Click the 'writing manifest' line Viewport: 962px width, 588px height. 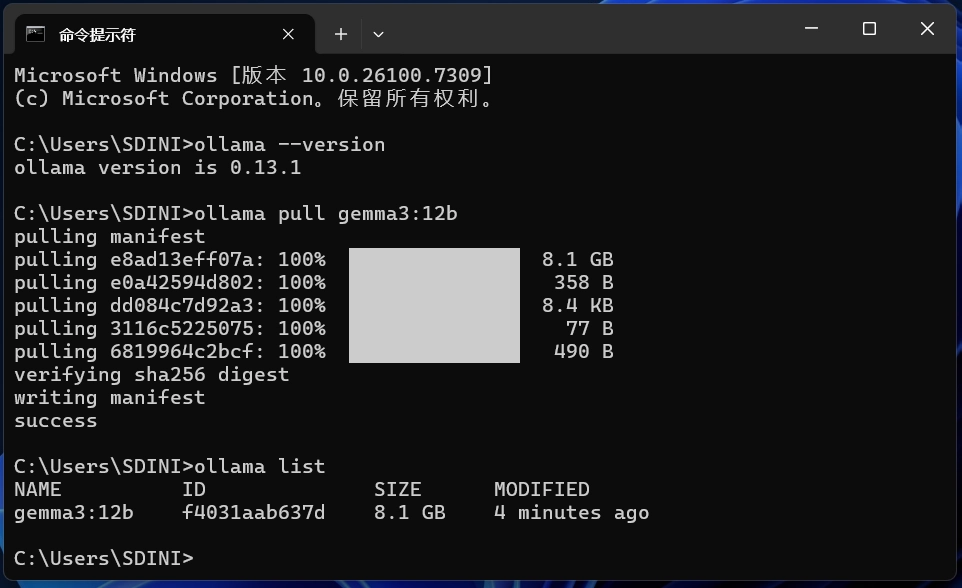click(110, 398)
